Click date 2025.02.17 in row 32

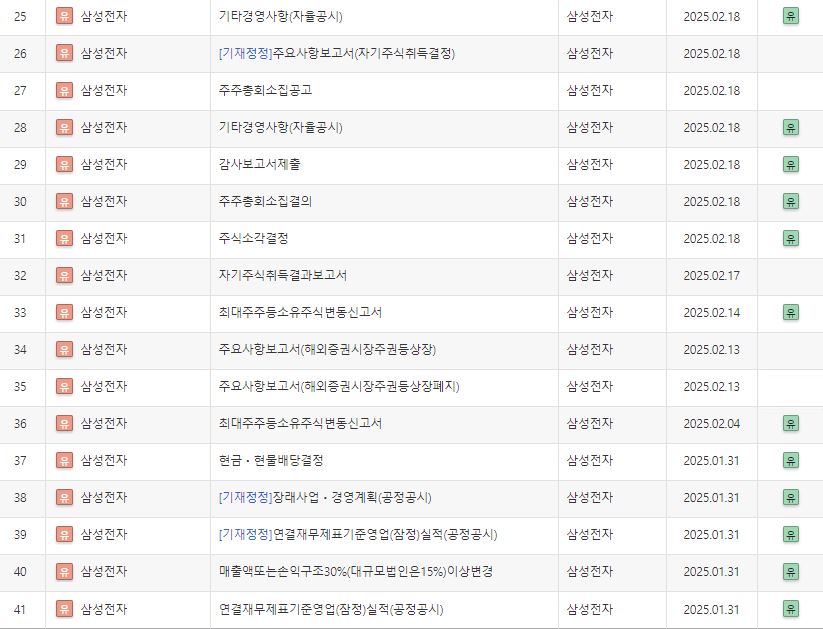(712, 275)
